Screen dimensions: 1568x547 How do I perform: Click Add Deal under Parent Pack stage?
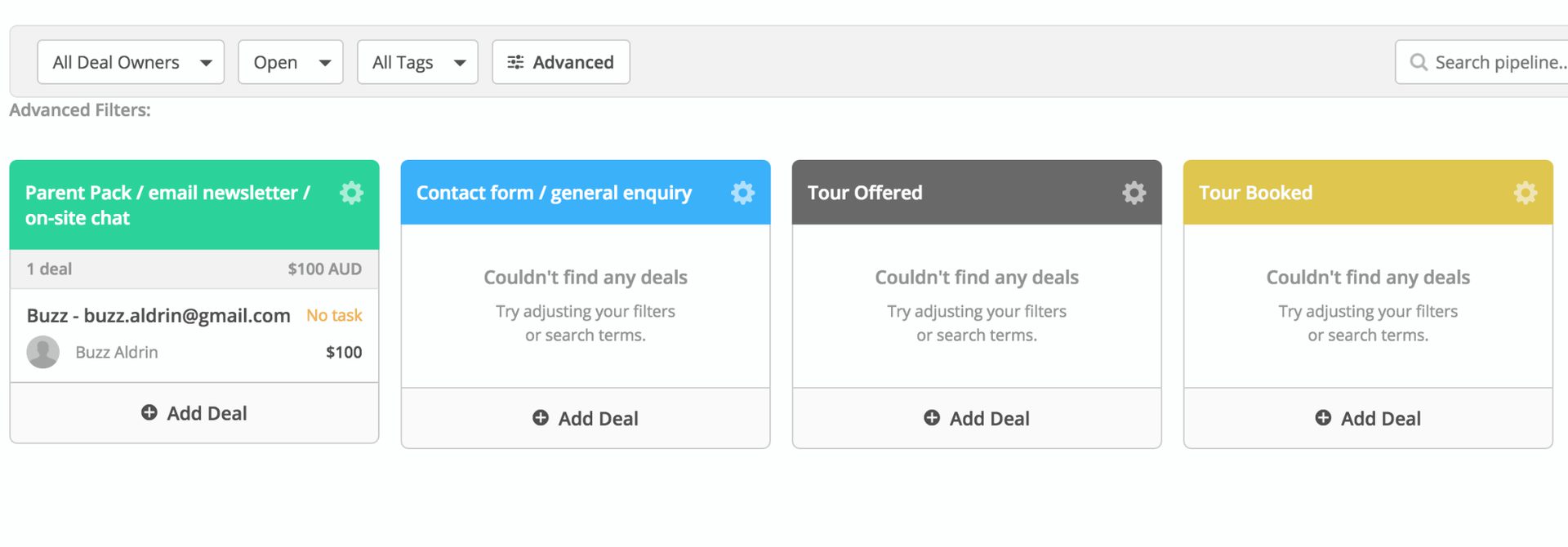point(194,413)
